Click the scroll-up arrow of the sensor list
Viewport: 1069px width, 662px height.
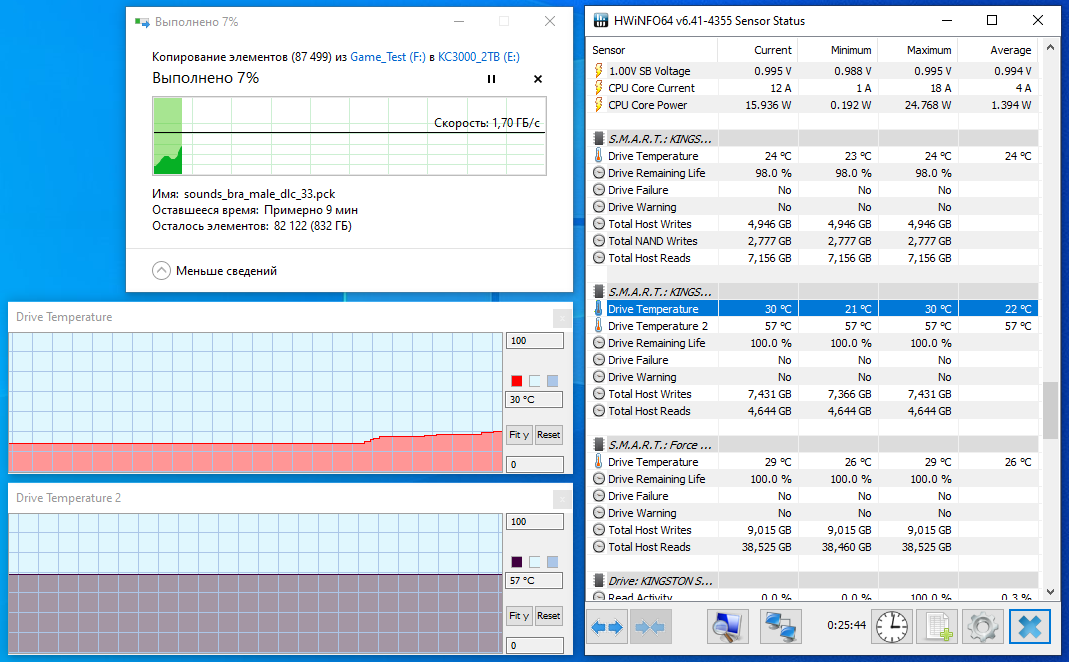pyautogui.click(x=1050, y=48)
